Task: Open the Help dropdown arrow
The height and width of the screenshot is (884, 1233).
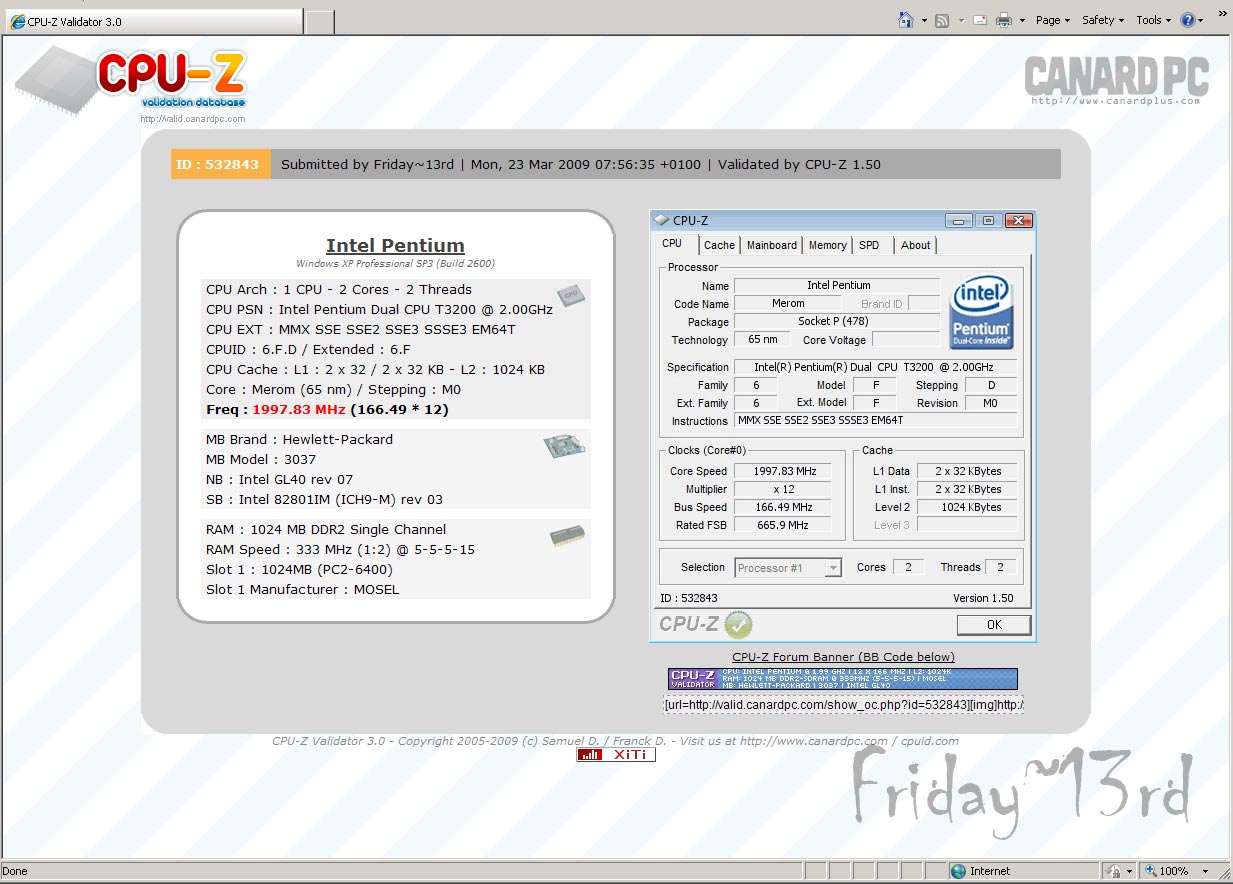Action: coord(1200,21)
